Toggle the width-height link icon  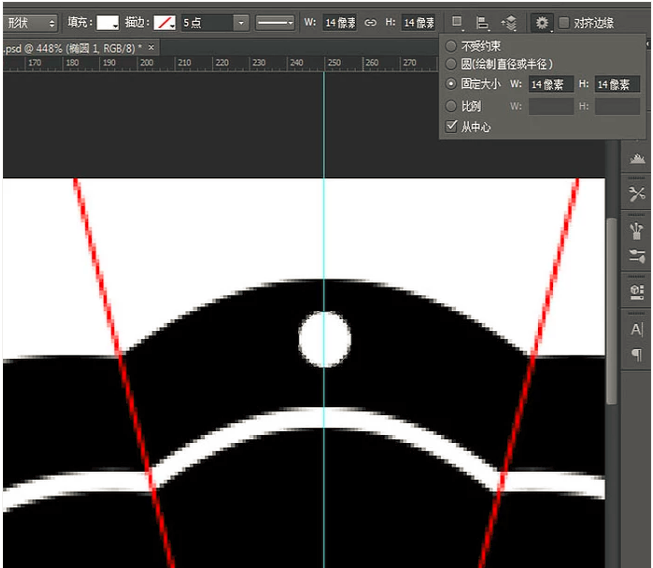pyautogui.click(x=370, y=22)
